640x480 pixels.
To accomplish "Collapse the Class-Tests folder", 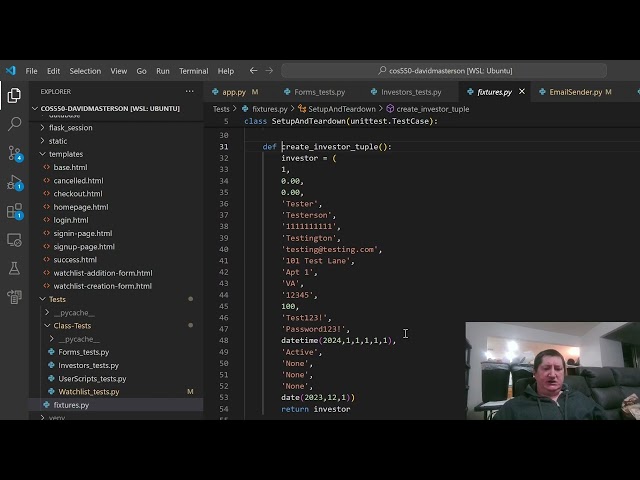I will point(72,326).
